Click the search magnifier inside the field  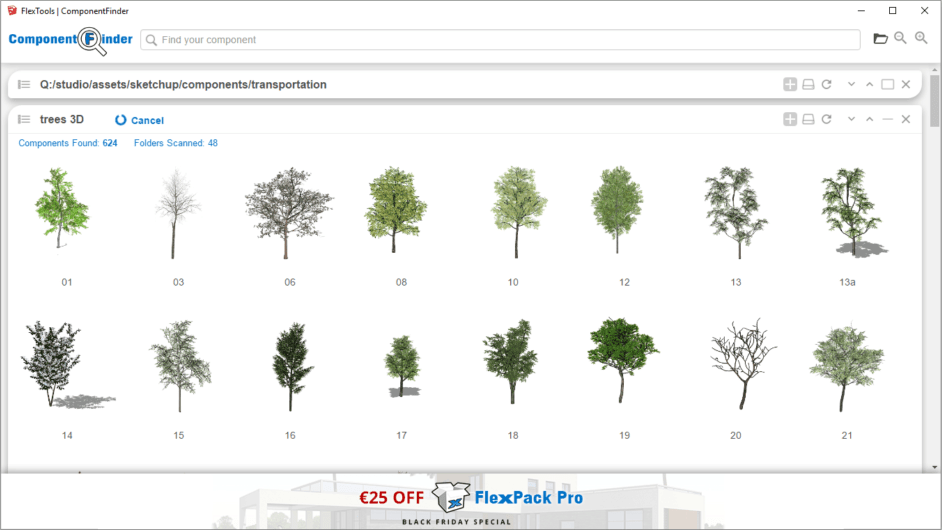coord(151,40)
